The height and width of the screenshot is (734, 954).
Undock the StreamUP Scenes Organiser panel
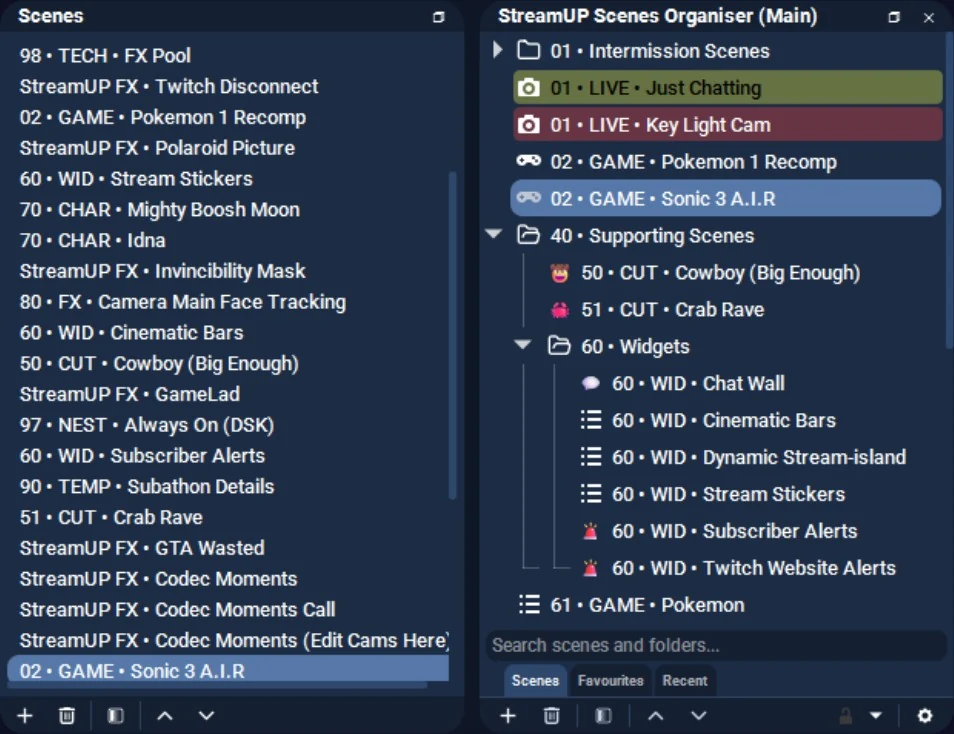(894, 17)
